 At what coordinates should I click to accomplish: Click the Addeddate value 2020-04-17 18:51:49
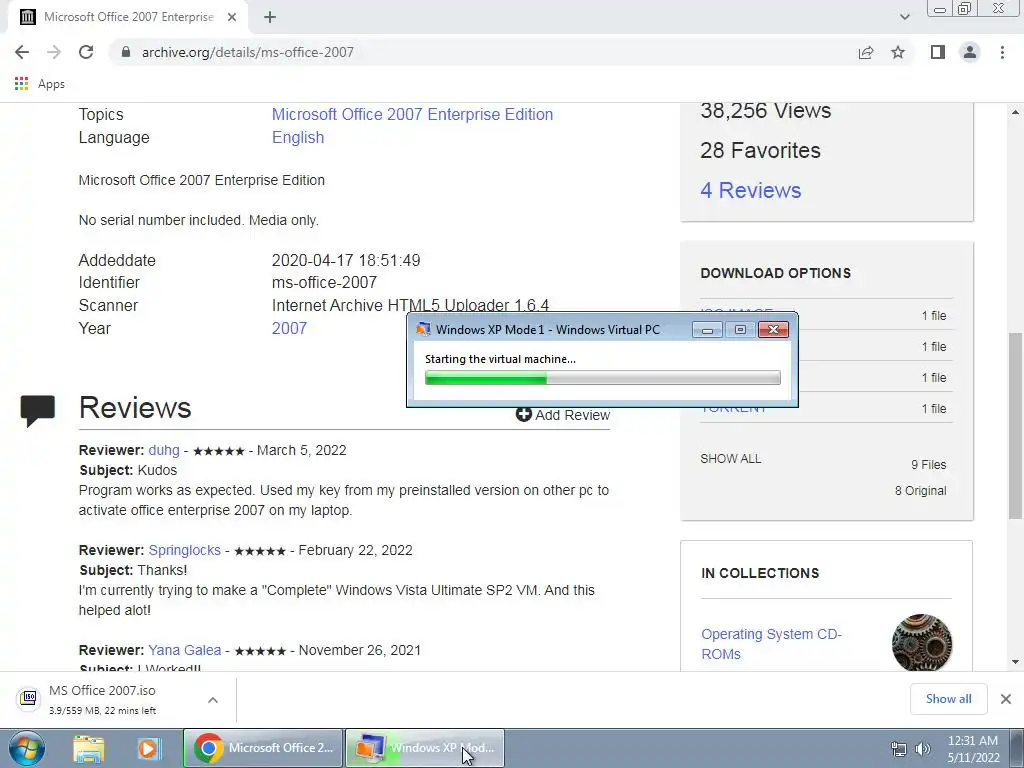click(x=346, y=260)
